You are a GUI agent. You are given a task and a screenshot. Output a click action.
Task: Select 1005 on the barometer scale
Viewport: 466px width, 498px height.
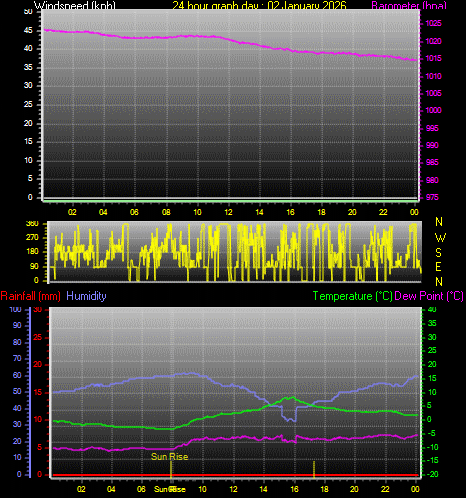(433, 93)
